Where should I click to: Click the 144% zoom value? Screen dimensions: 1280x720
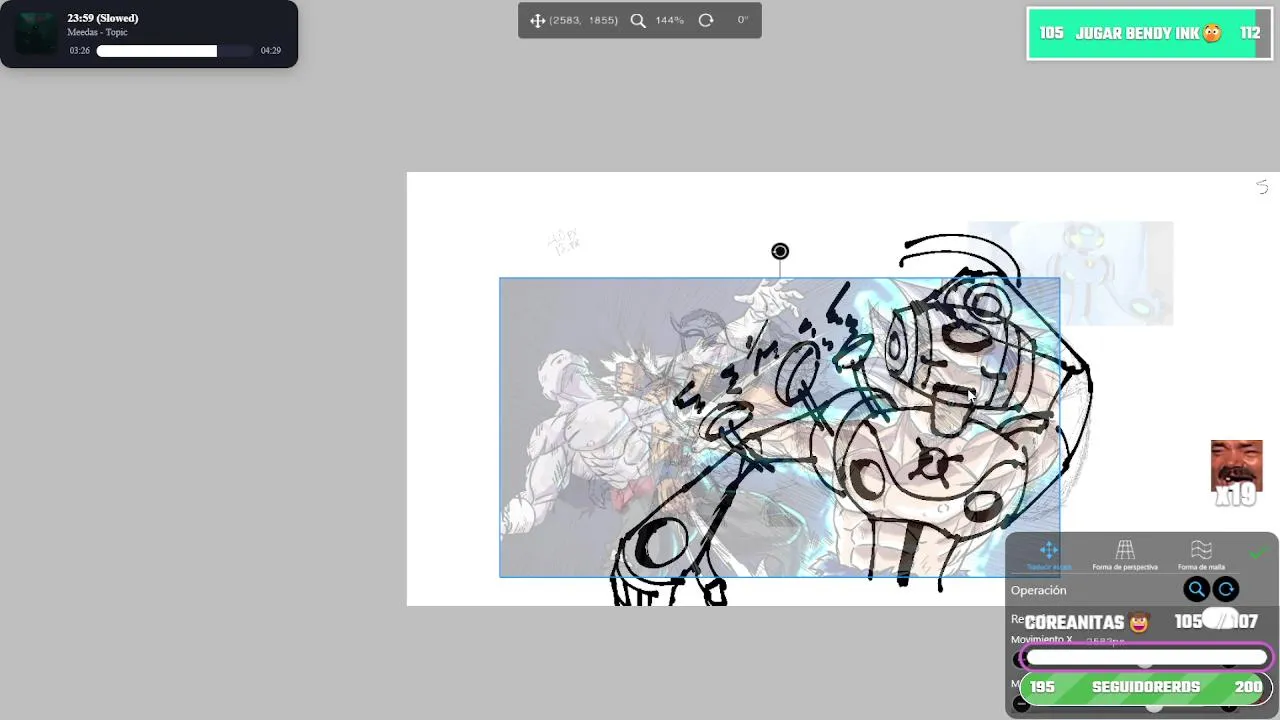click(670, 20)
